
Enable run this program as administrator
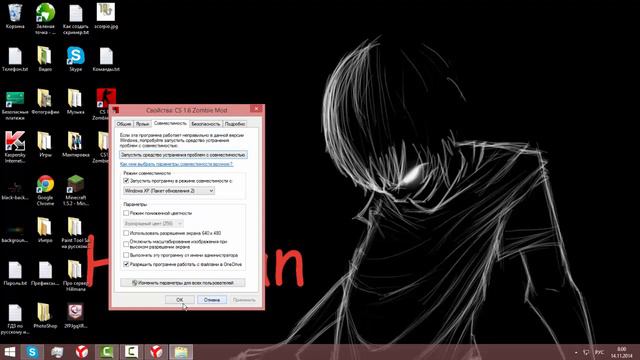(x=126, y=255)
